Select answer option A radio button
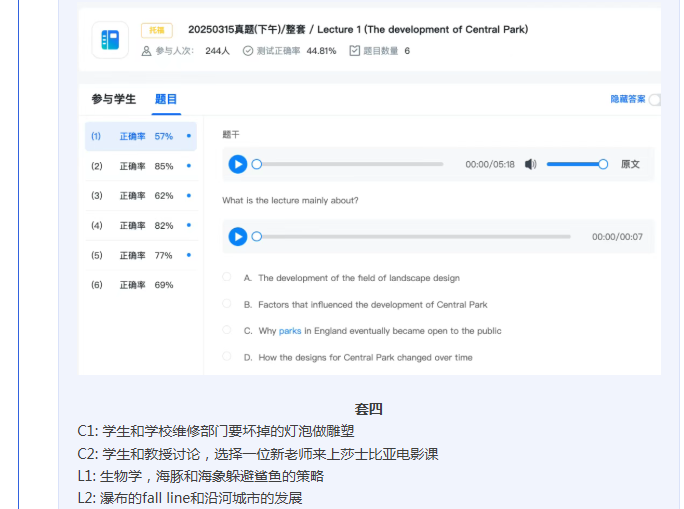Image resolution: width=684 pixels, height=509 pixels. tap(227, 277)
